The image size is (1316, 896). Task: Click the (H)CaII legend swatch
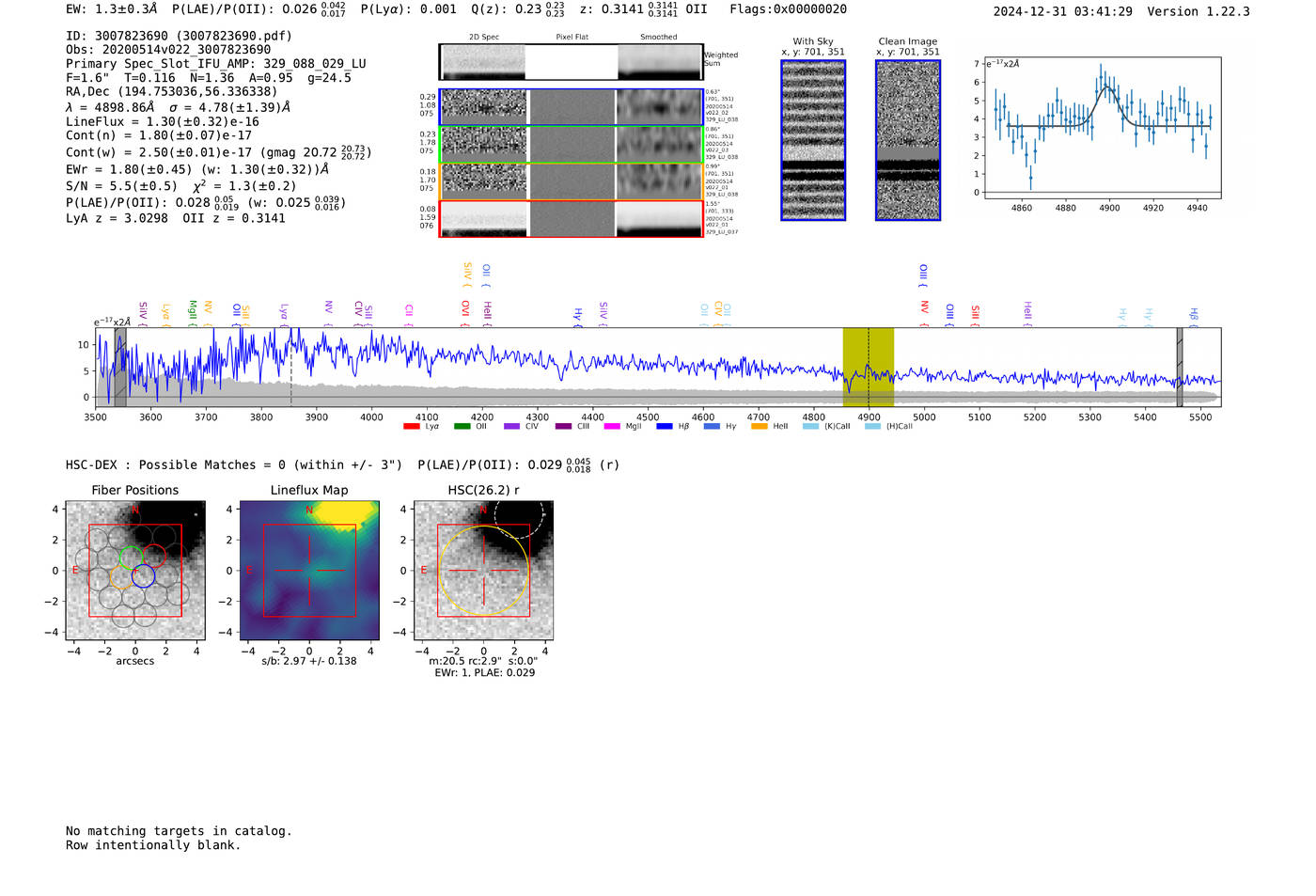click(x=872, y=427)
